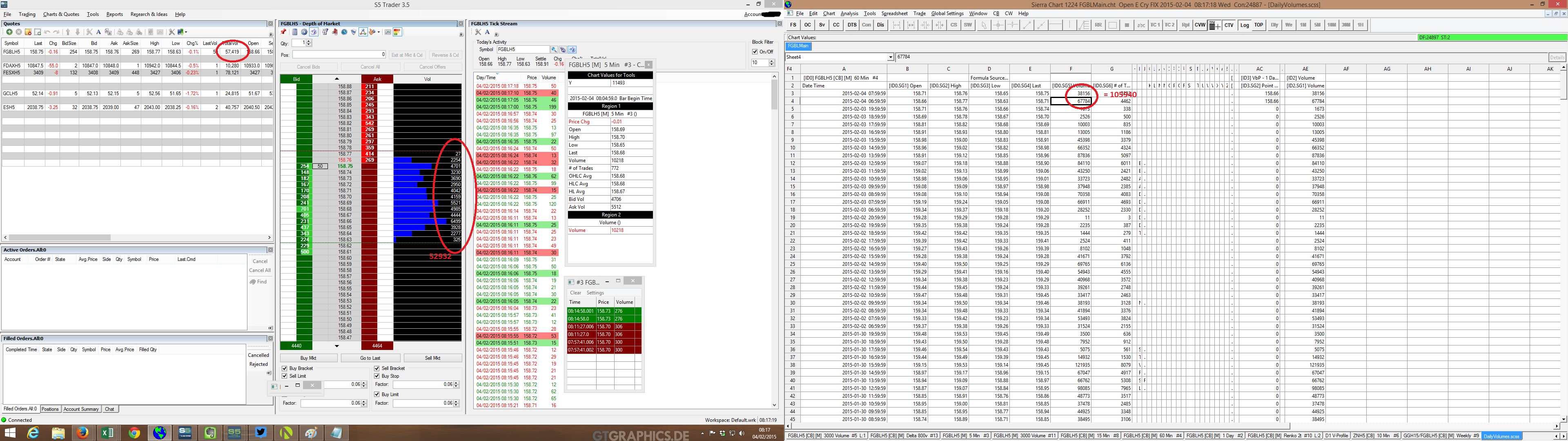Uncheck the Buy Bracket checkbox

[x=285, y=368]
